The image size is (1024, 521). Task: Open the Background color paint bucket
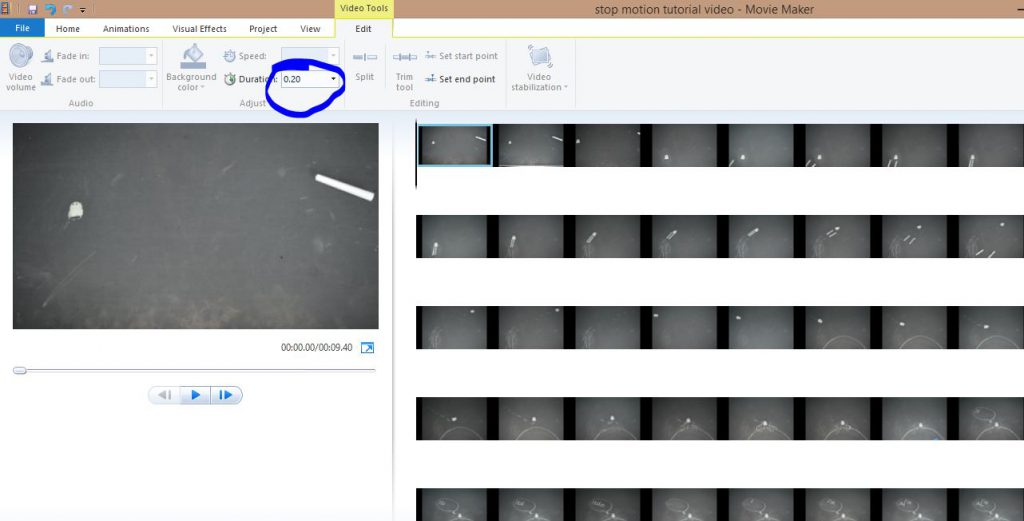point(193,57)
